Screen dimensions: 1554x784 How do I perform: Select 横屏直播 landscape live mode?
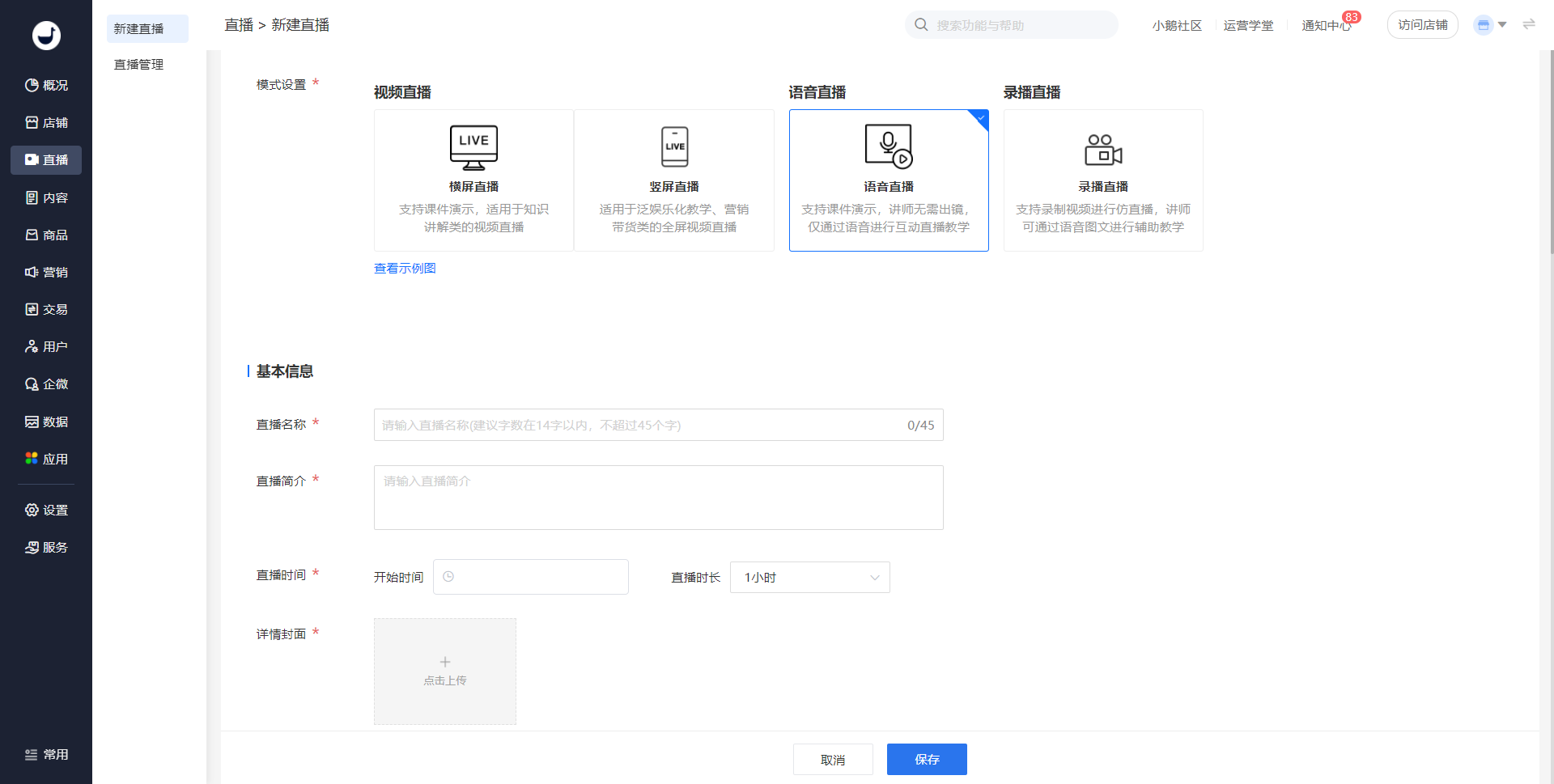point(473,180)
